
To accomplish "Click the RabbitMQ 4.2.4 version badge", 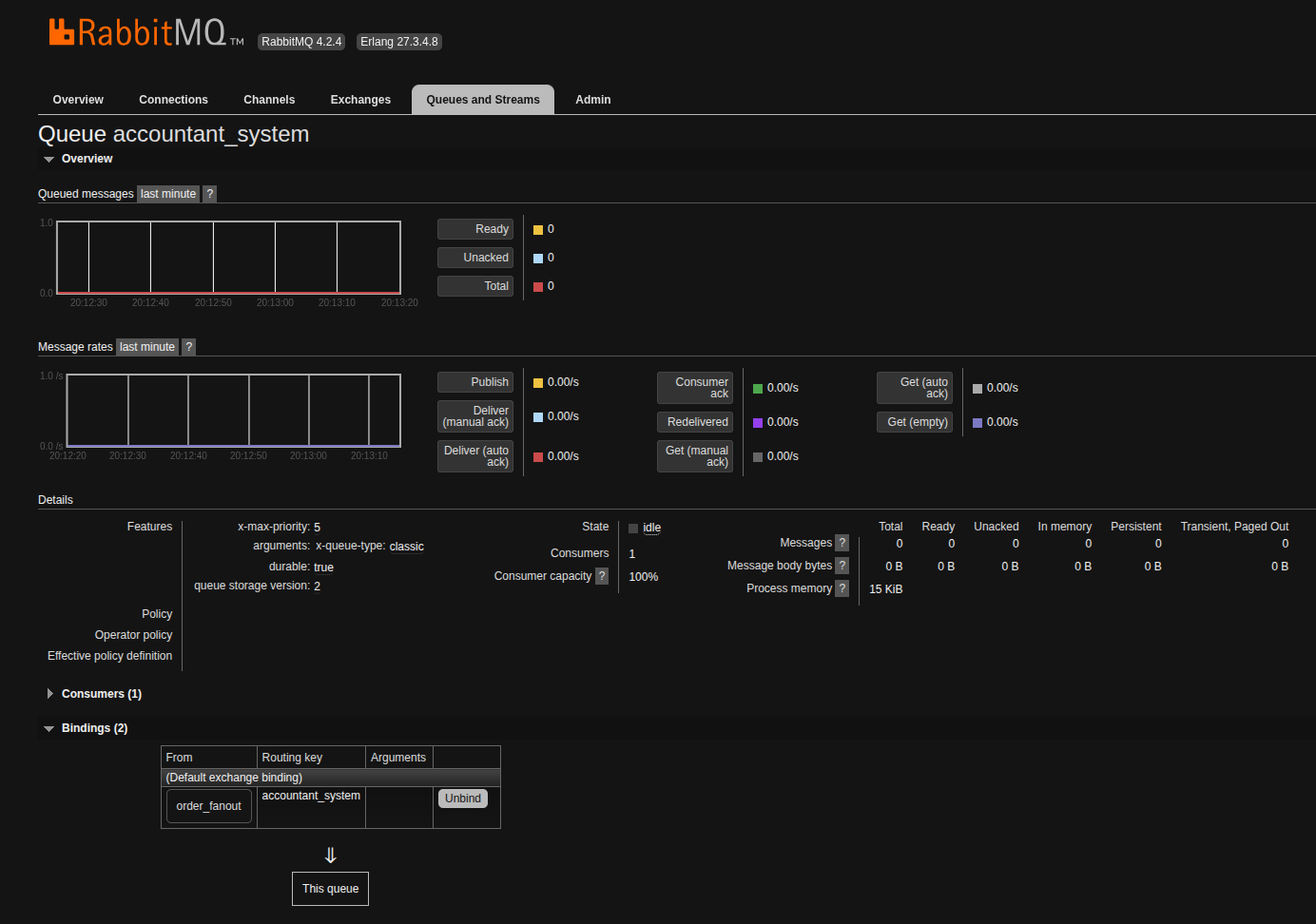I will [301, 42].
